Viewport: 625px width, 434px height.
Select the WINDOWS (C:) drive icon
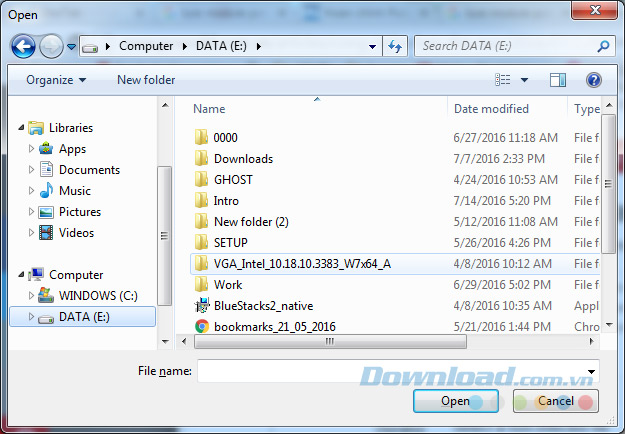tap(46, 295)
